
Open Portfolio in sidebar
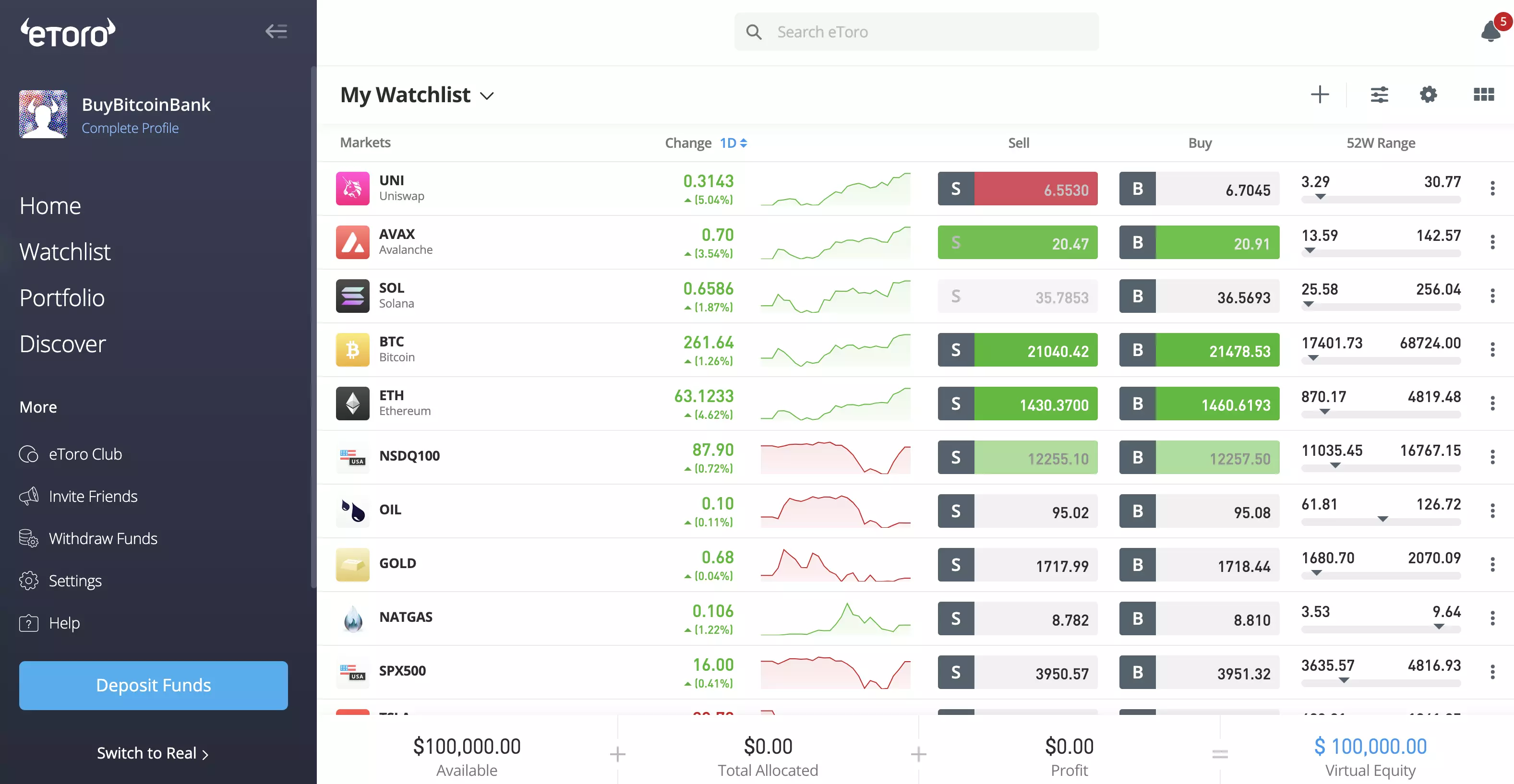tap(62, 298)
